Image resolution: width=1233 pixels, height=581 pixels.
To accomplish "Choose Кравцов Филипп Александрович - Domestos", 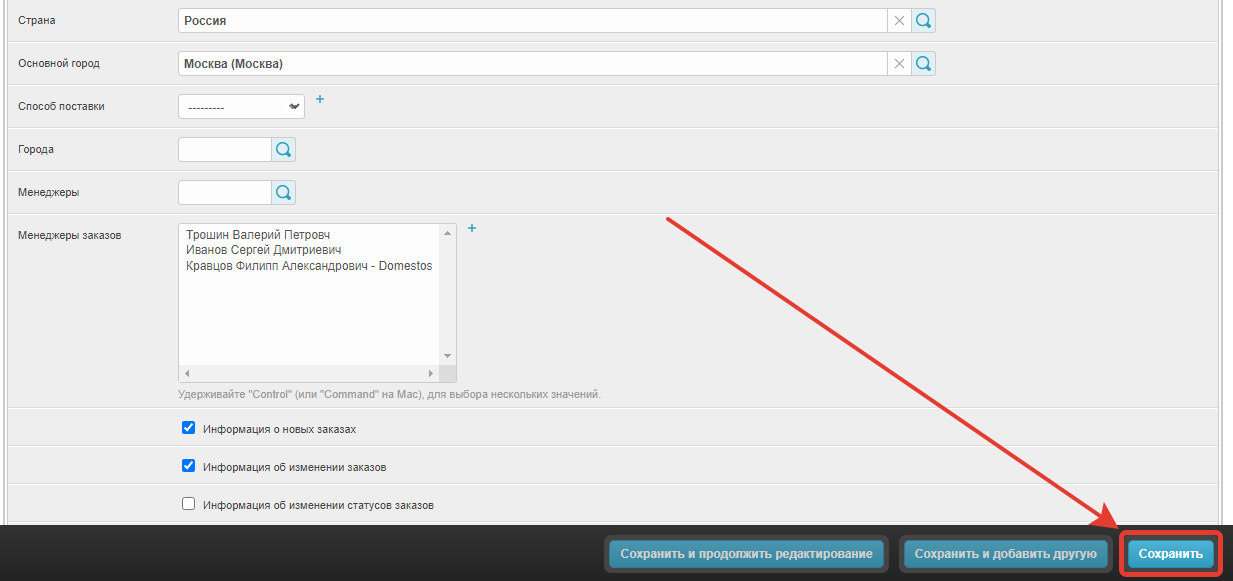I will 309,266.
